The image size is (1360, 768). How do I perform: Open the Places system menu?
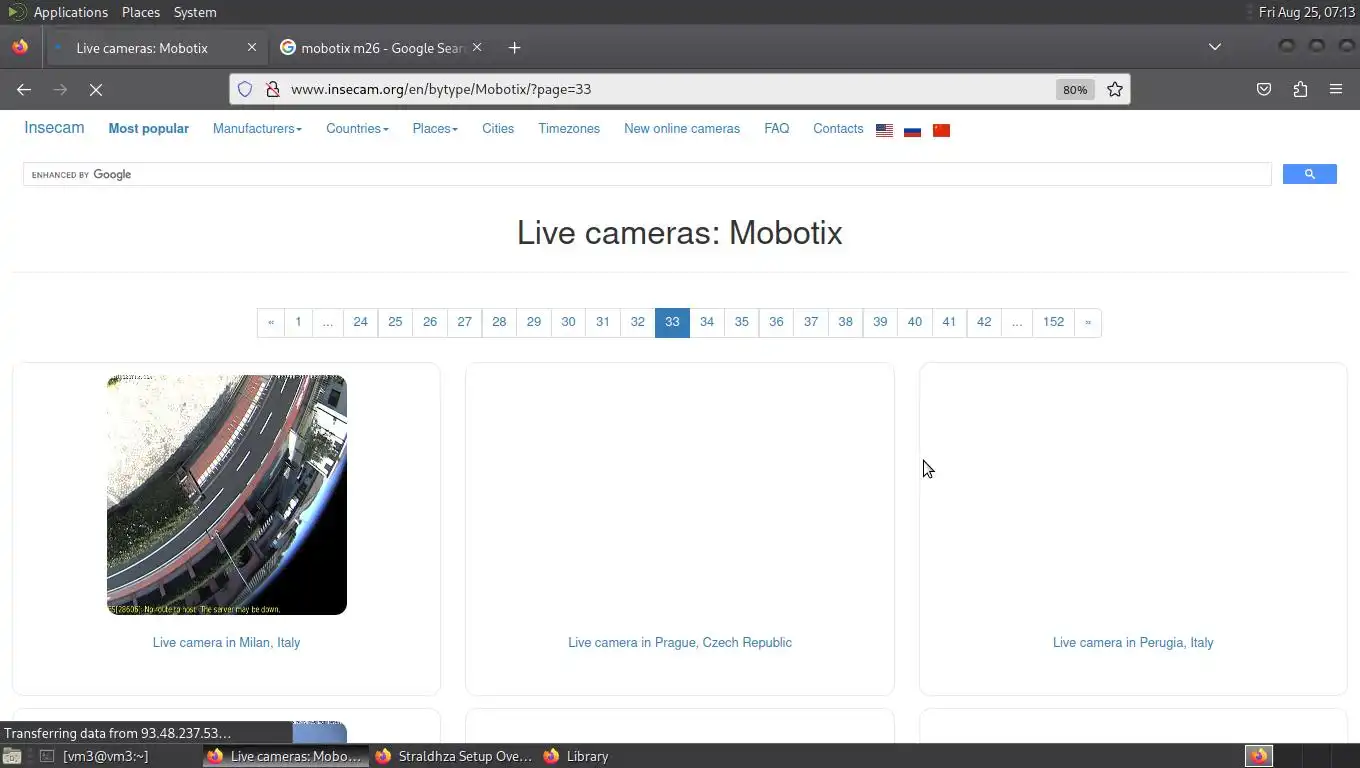pos(141,12)
